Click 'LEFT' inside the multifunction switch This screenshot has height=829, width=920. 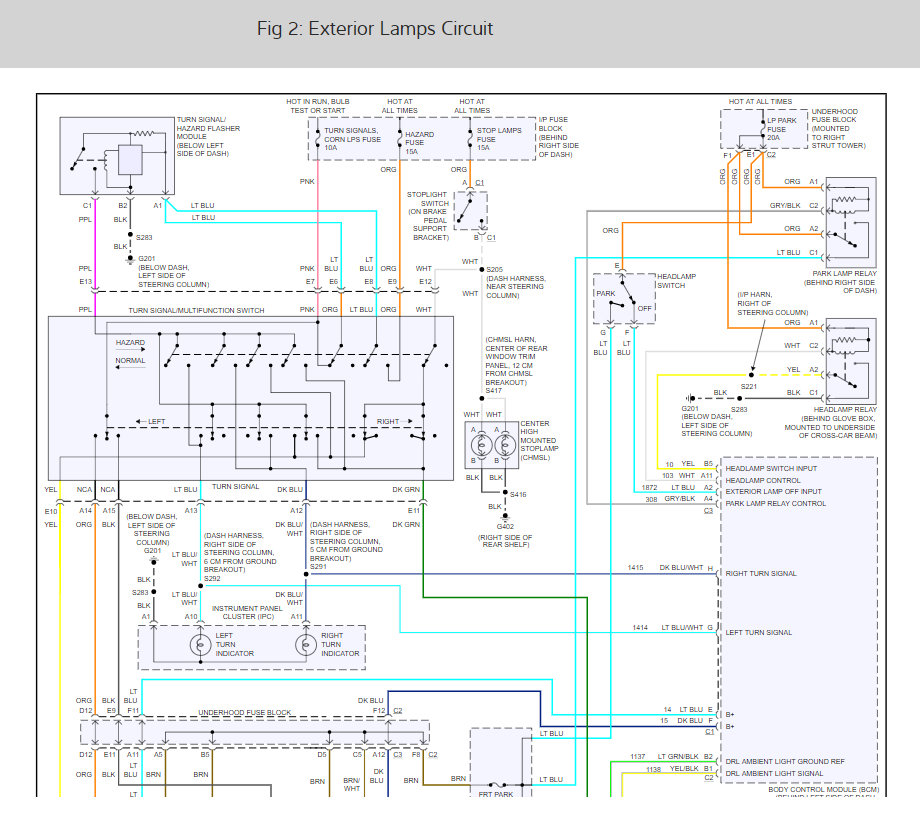click(157, 422)
